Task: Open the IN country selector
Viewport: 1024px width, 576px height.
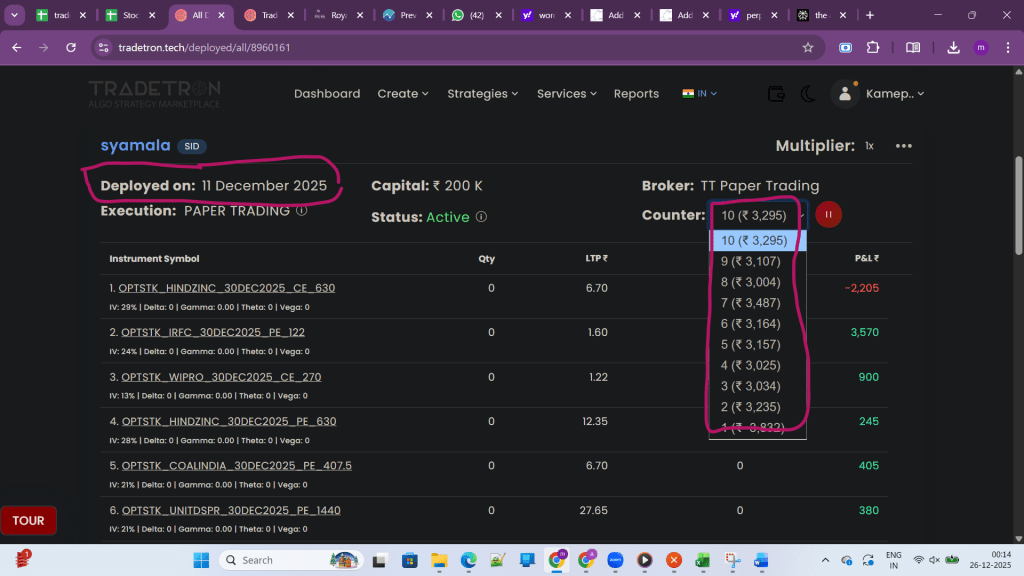Action: click(700, 94)
